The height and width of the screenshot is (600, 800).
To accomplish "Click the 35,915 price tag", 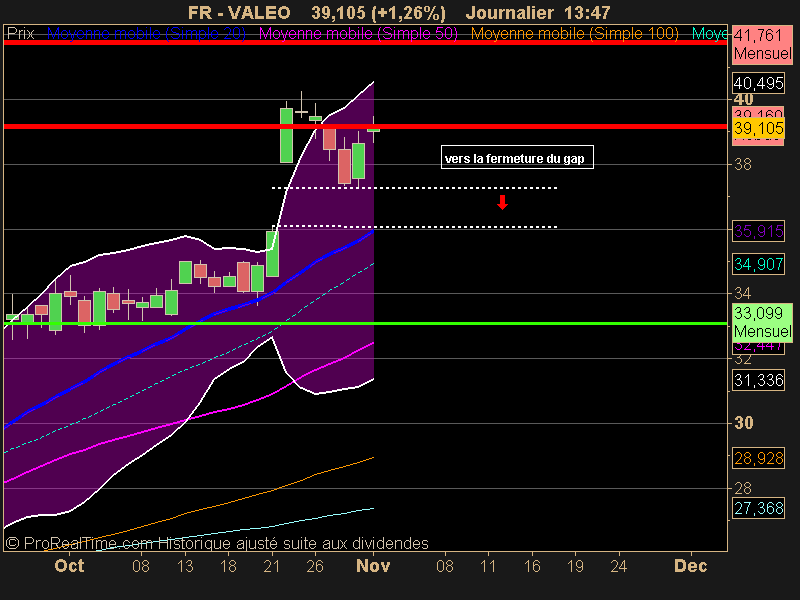I will 758,231.
